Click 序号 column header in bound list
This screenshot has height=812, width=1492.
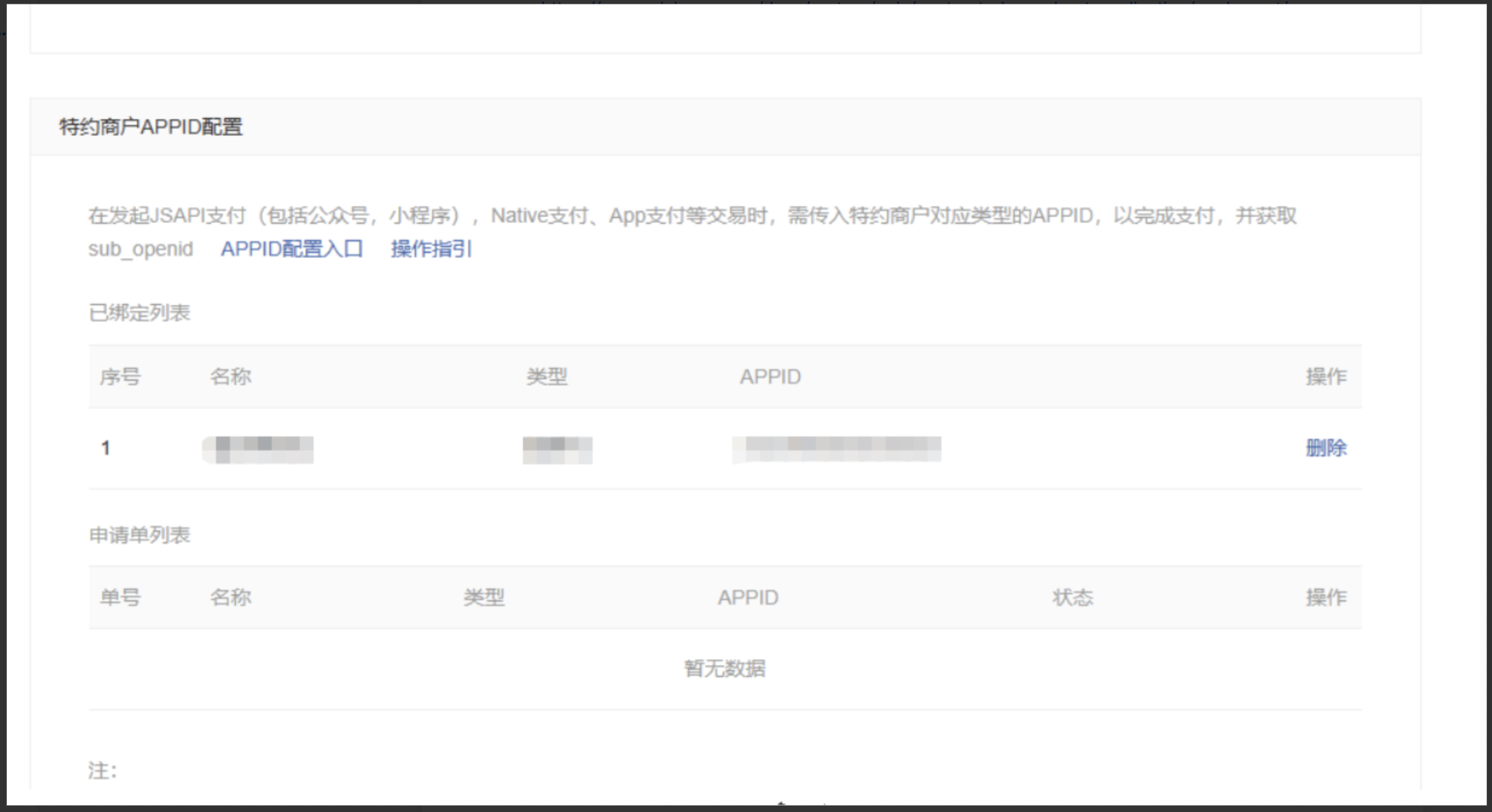[120, 377]
